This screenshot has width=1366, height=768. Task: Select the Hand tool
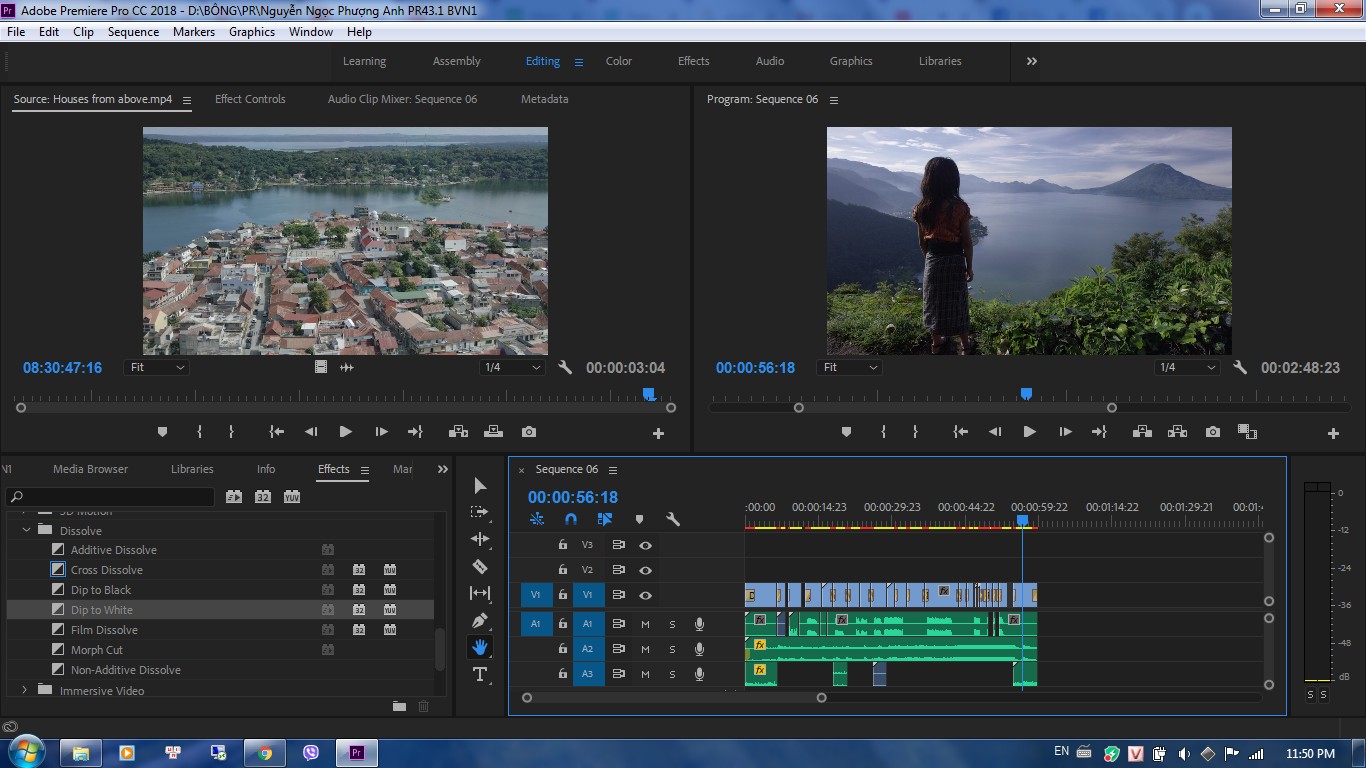480,647
